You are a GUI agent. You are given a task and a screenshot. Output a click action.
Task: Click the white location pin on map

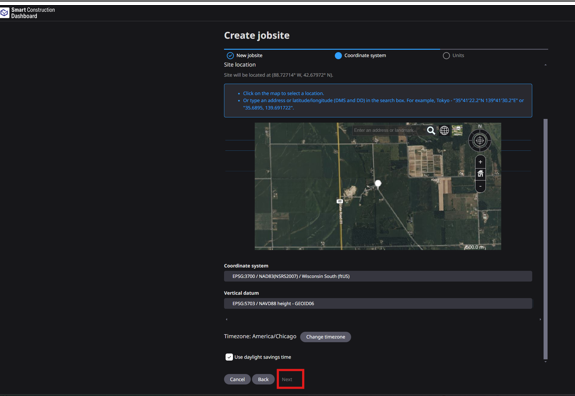point(378,184)
